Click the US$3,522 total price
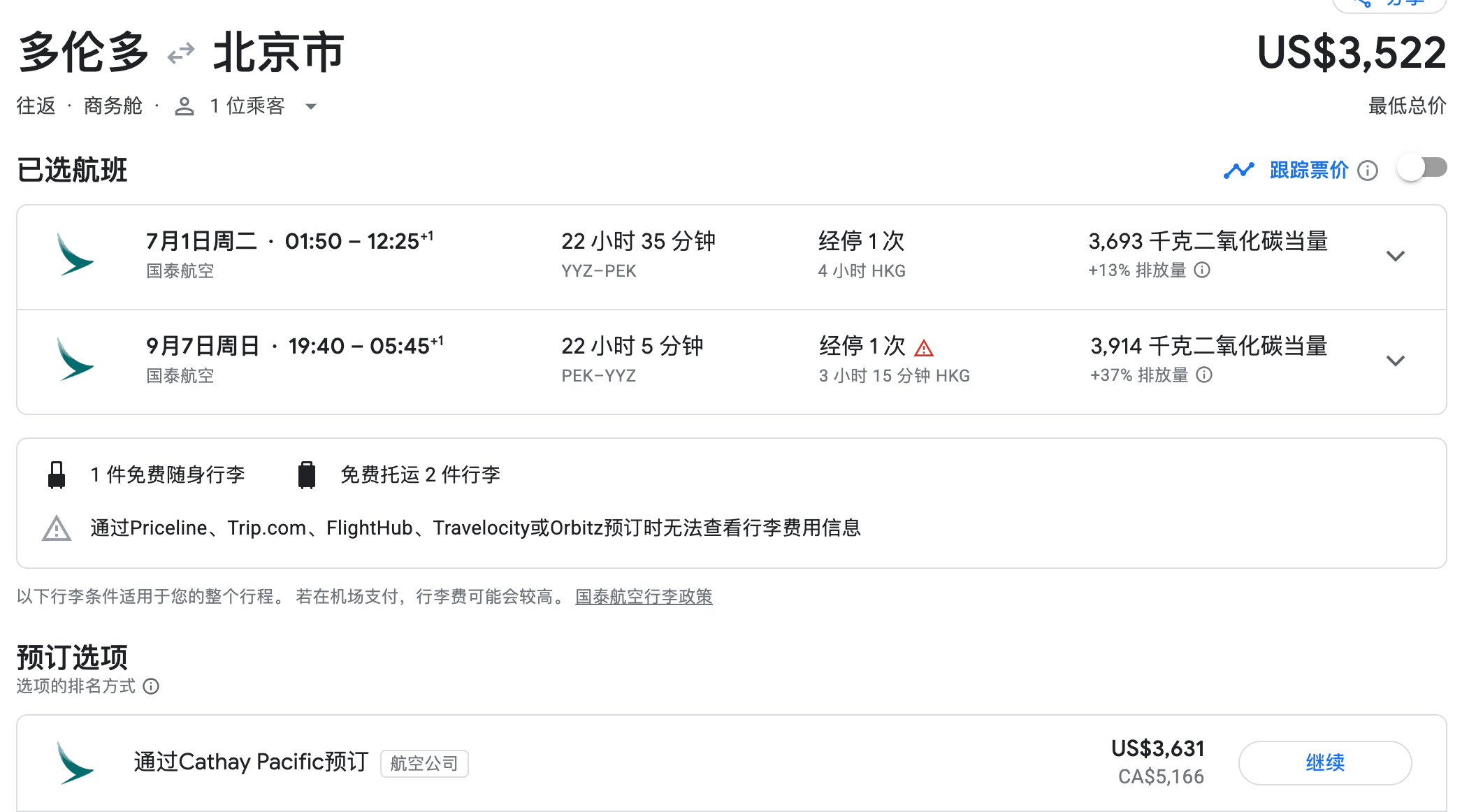1476x812 pixels. (x=1352, y=53)
